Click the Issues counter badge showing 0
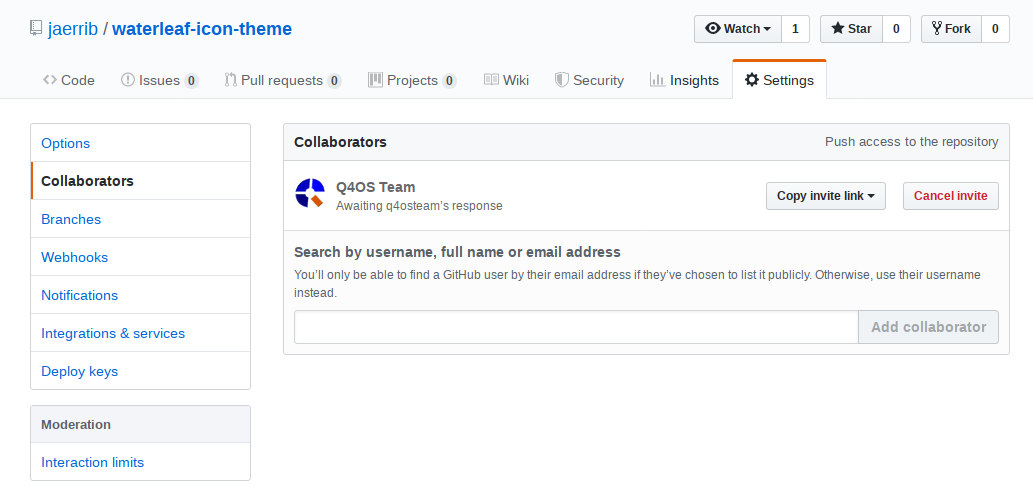 coord(191,81)
